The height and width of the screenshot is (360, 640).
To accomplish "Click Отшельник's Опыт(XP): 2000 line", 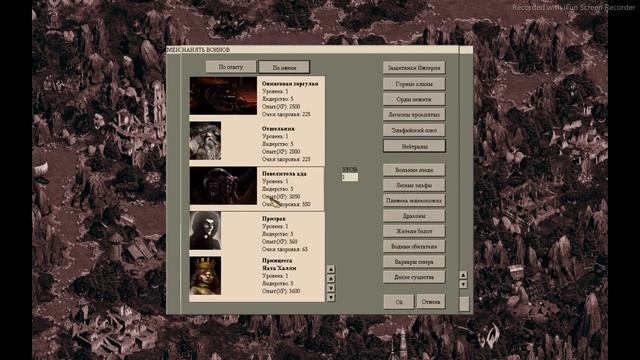I will pos(281,151).
